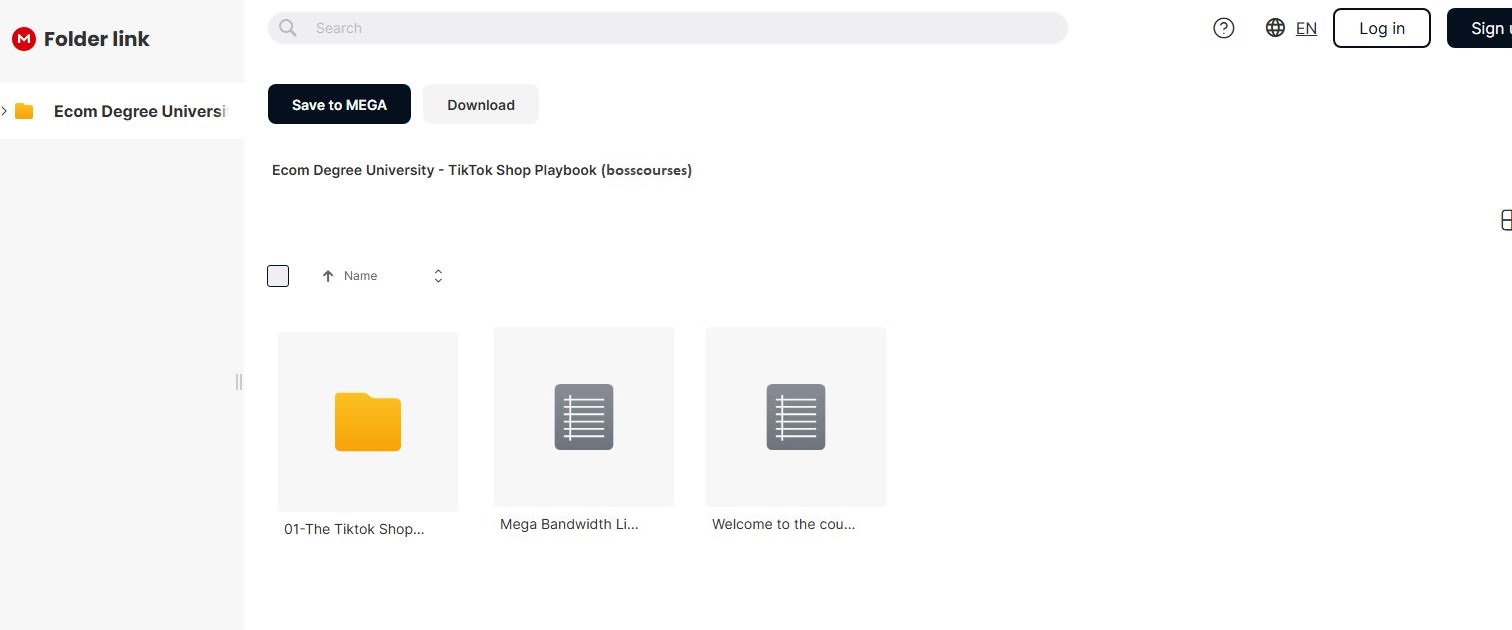This screenshot has width=1512, height=630.
Task: Open the 01-The Tiktok Shop folder icon
Action: pos(368,422)
